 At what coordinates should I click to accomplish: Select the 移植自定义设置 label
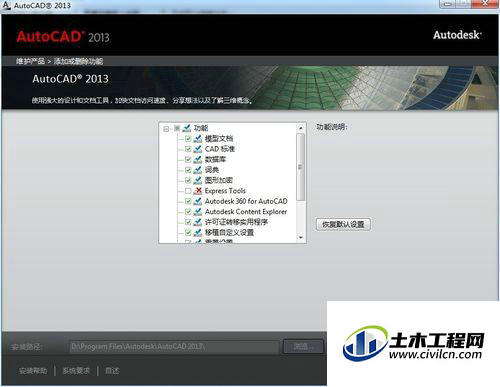tap(229, 233)
